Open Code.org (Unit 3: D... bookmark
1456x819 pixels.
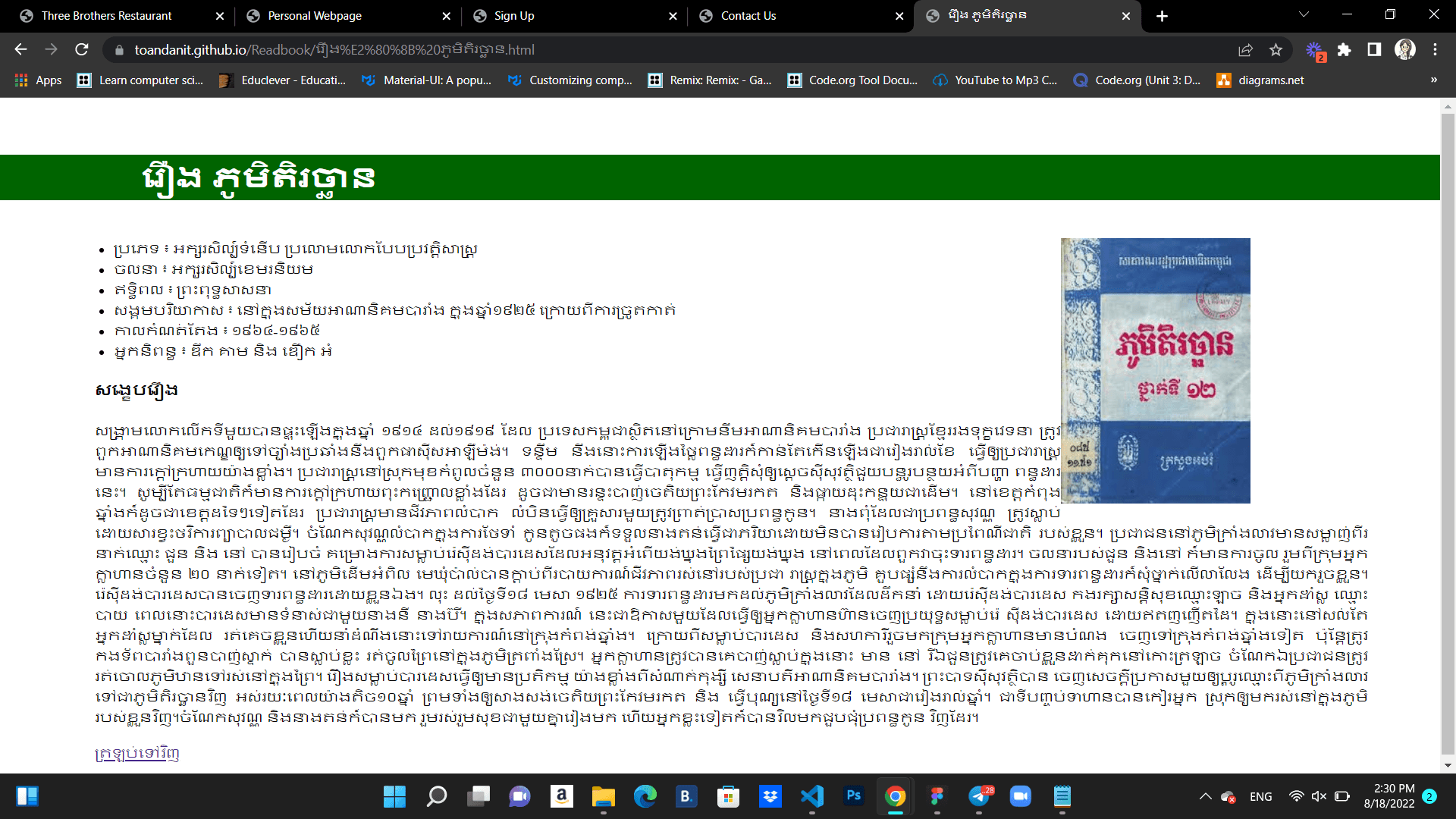click(x=1137, y=80)
